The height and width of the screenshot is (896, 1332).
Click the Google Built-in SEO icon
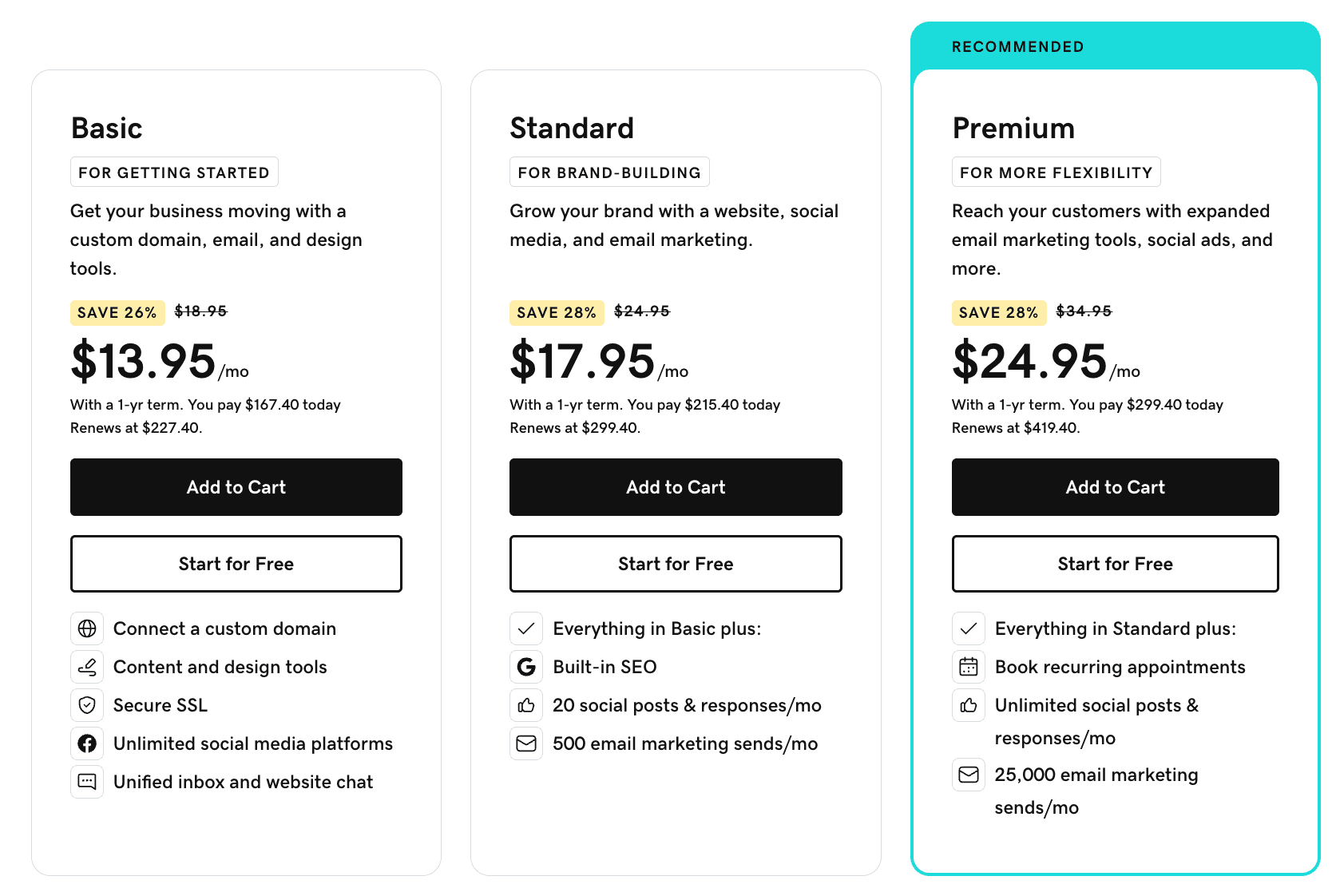(x=526, y=667)
